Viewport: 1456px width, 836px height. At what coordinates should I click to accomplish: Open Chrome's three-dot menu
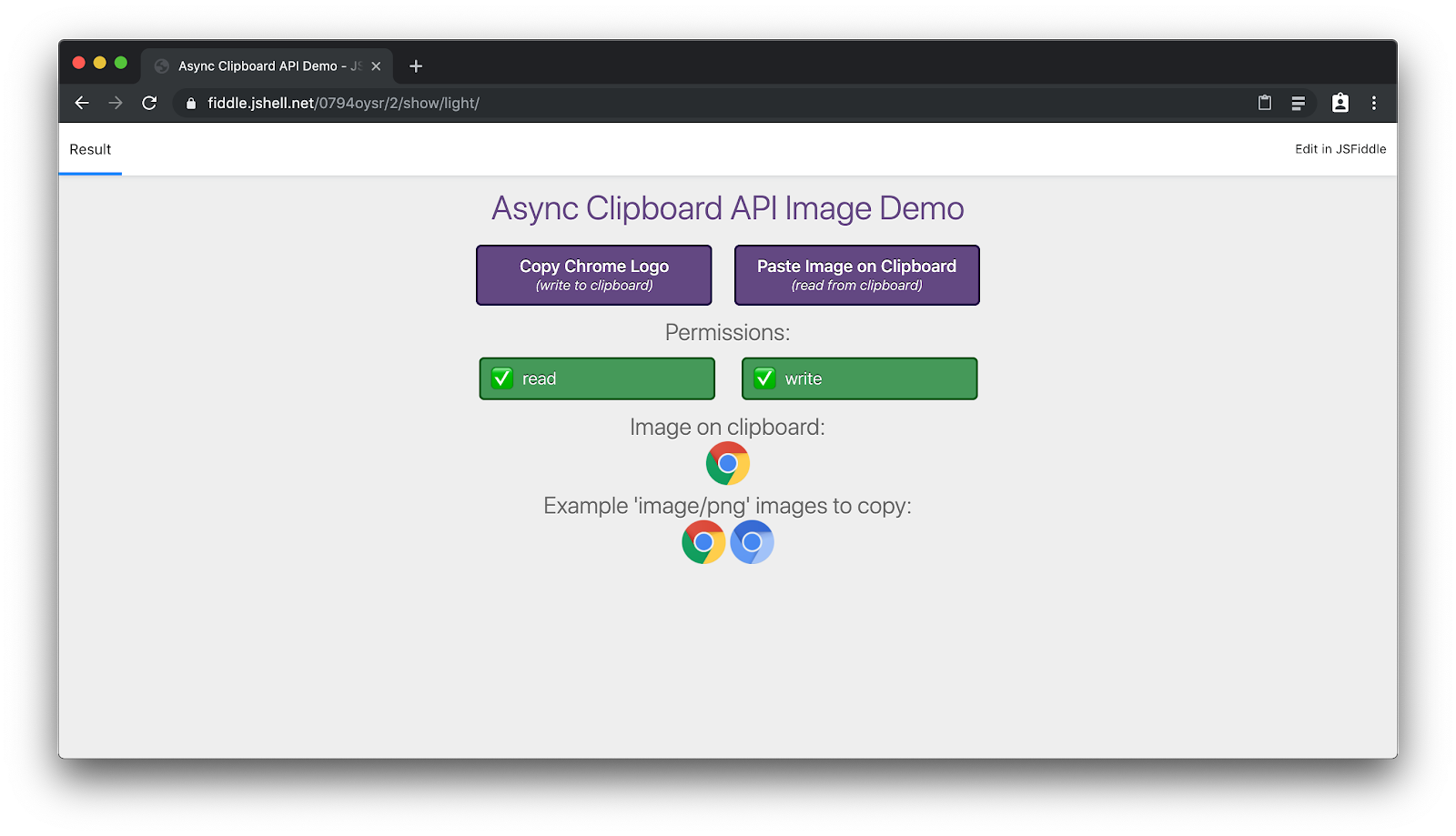point(1374,103)
